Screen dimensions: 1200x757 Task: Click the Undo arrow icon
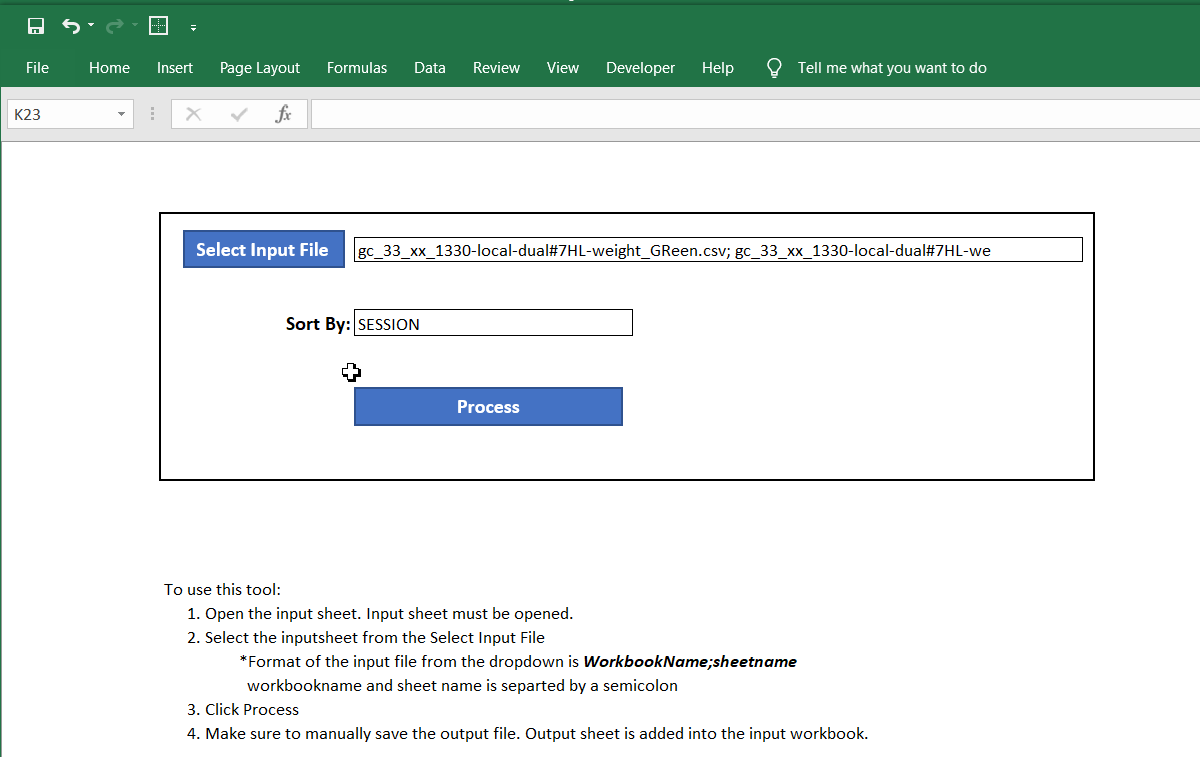click(70, 26)
